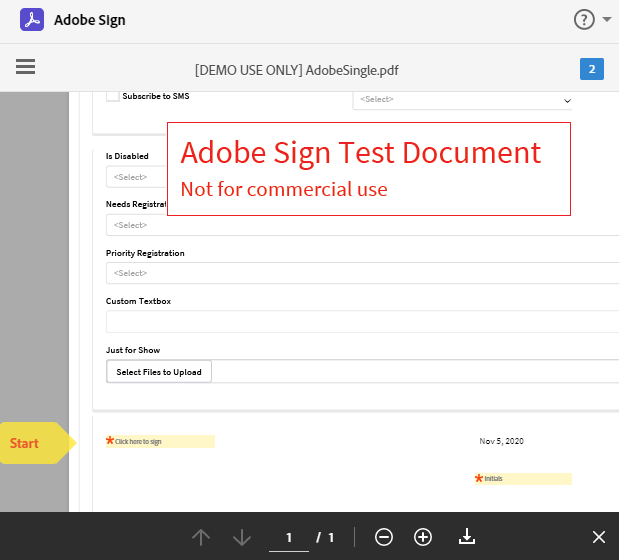This screenshot has width=619, height=560.
Task: Click the Adobe Sign title text
Action: click(x=90, y=20)
